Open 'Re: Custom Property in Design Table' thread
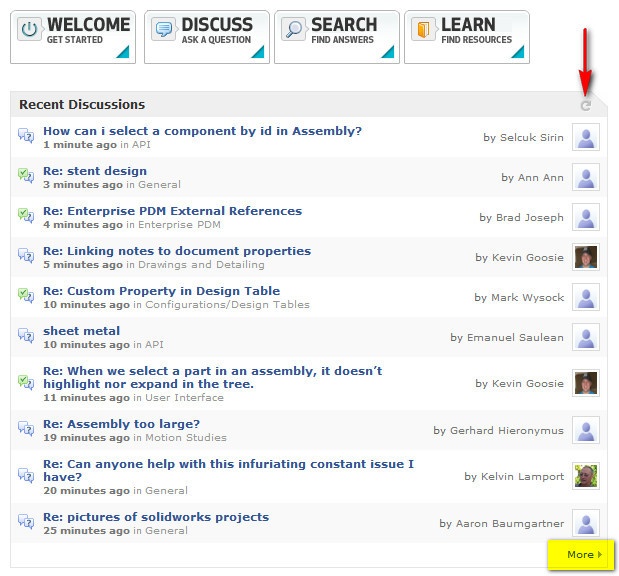This screenshot has width=619, height=576. click(x=161, y=291)
